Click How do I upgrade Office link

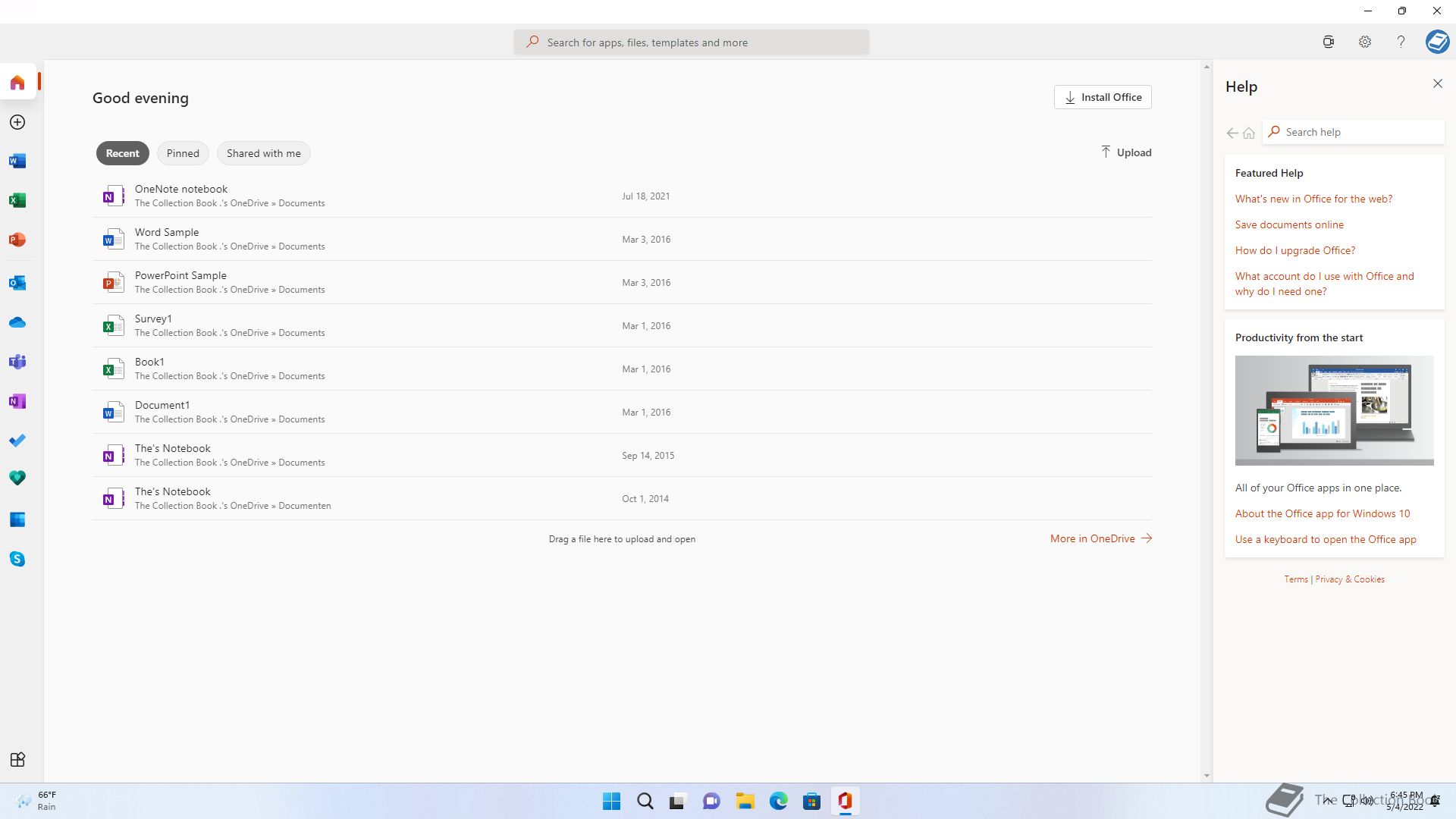(1294, 250)
